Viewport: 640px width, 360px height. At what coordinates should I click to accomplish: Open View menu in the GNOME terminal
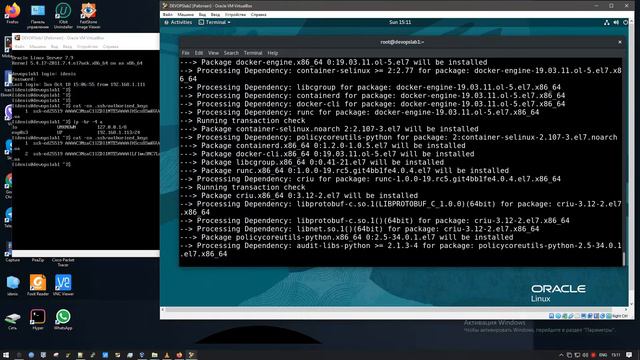coord(213,53)
